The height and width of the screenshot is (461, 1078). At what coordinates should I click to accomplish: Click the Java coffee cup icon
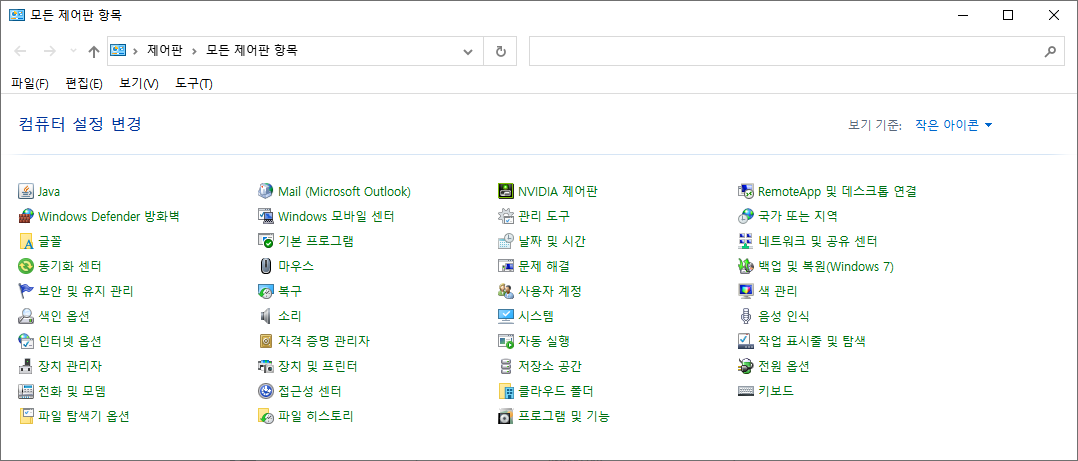(x=26, y=191)
